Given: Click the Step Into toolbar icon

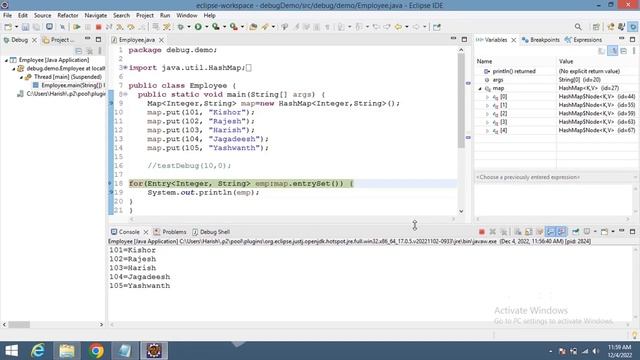Looking at the screenshot, I should tap(120, 27).
